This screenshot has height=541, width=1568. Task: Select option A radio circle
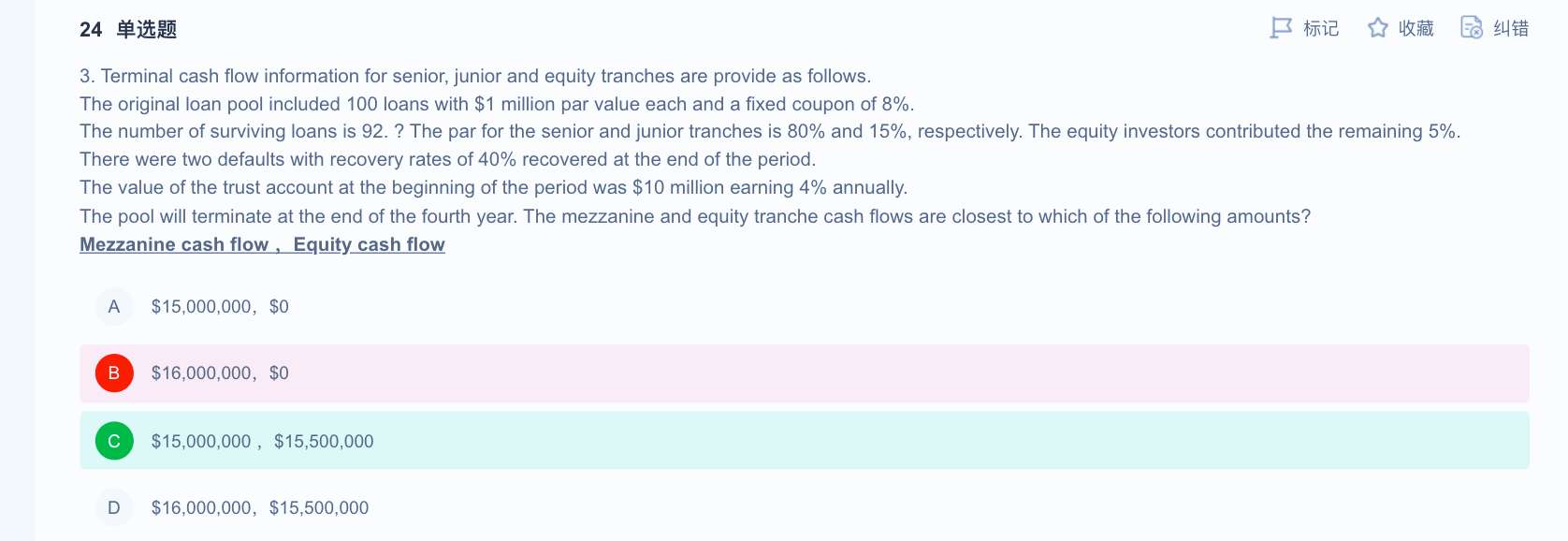114,307
